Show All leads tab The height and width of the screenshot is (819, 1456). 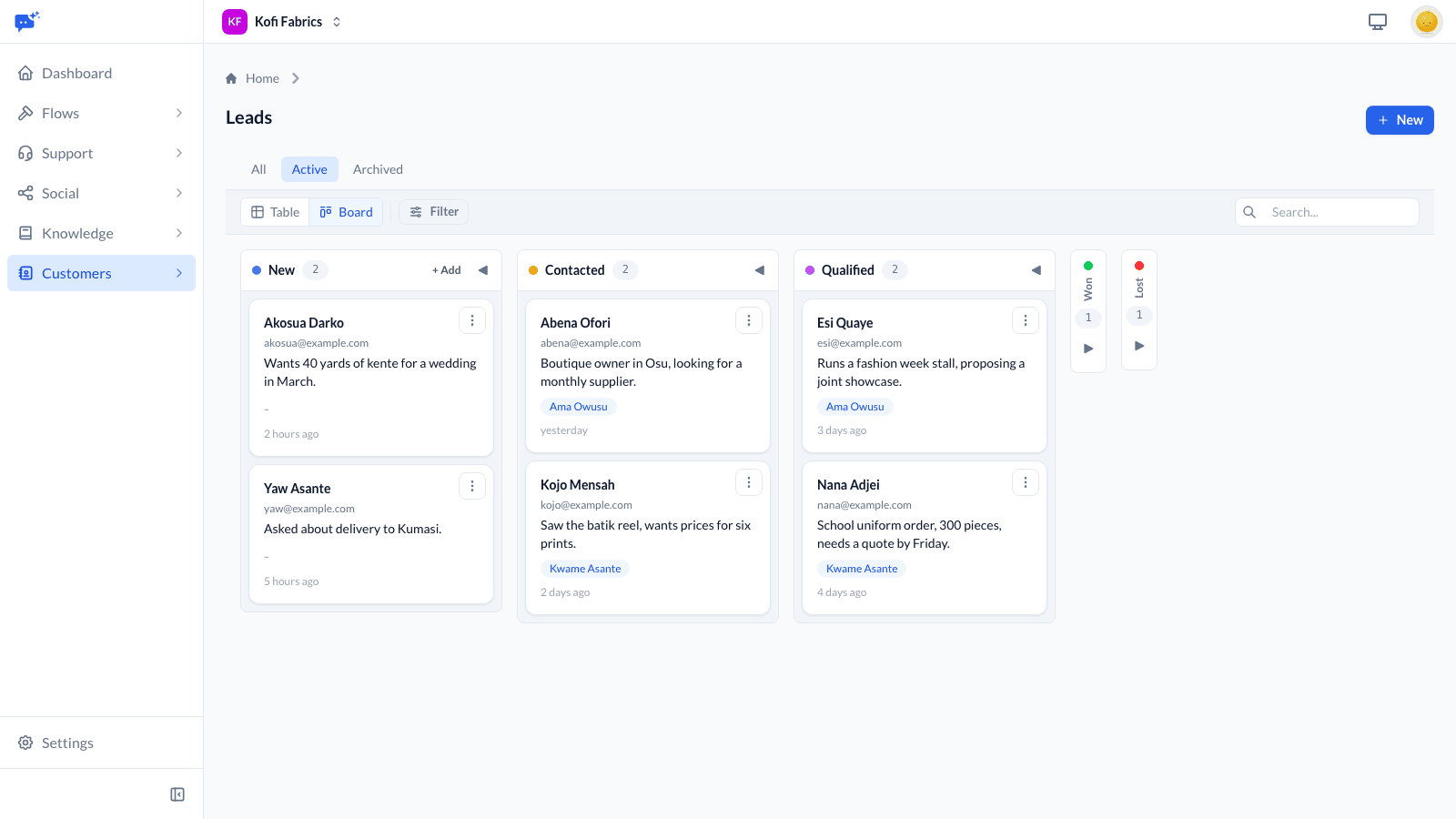tap(258, 169)
